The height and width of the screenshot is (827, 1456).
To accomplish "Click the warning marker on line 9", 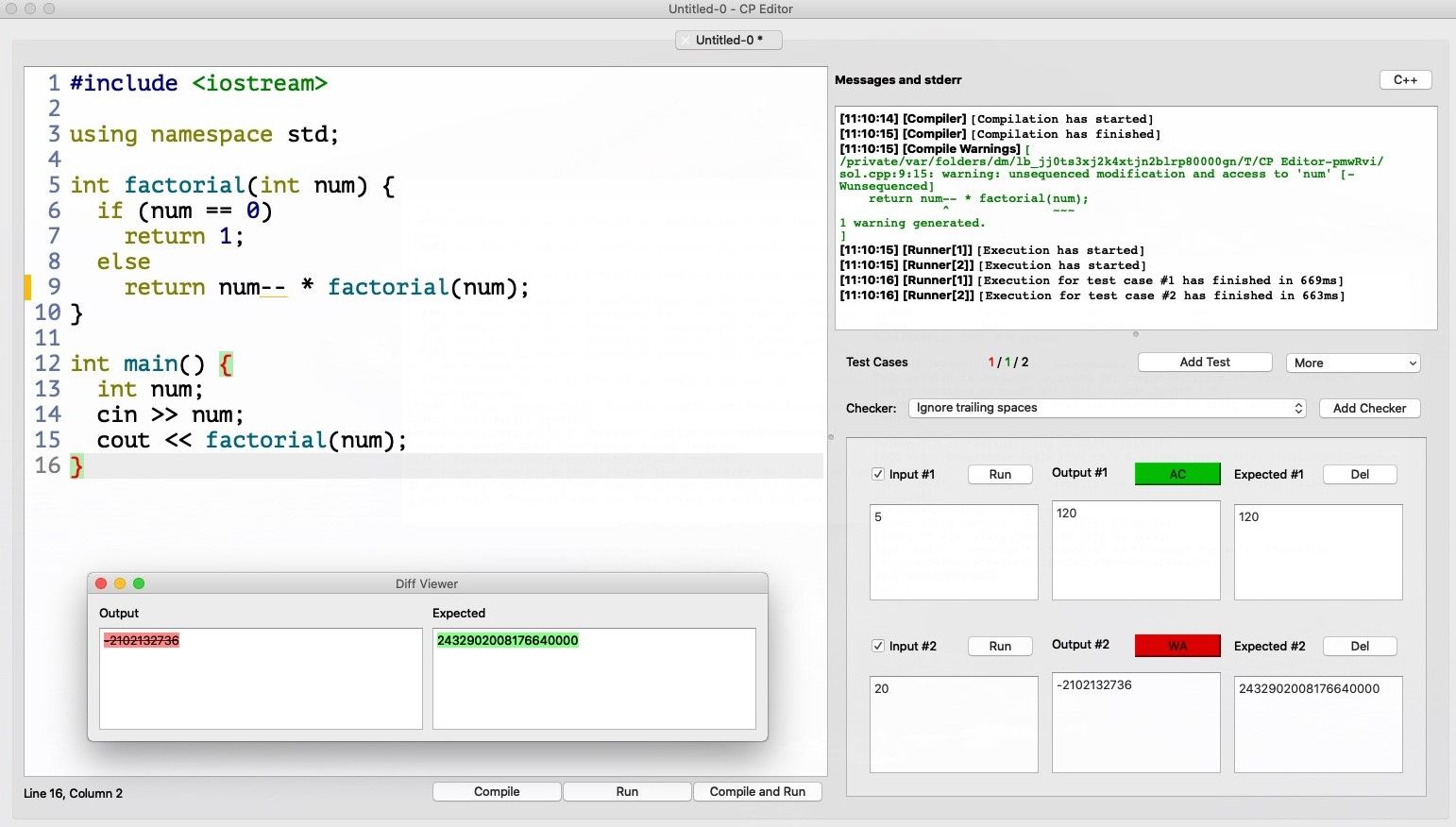I will (27, 287).
